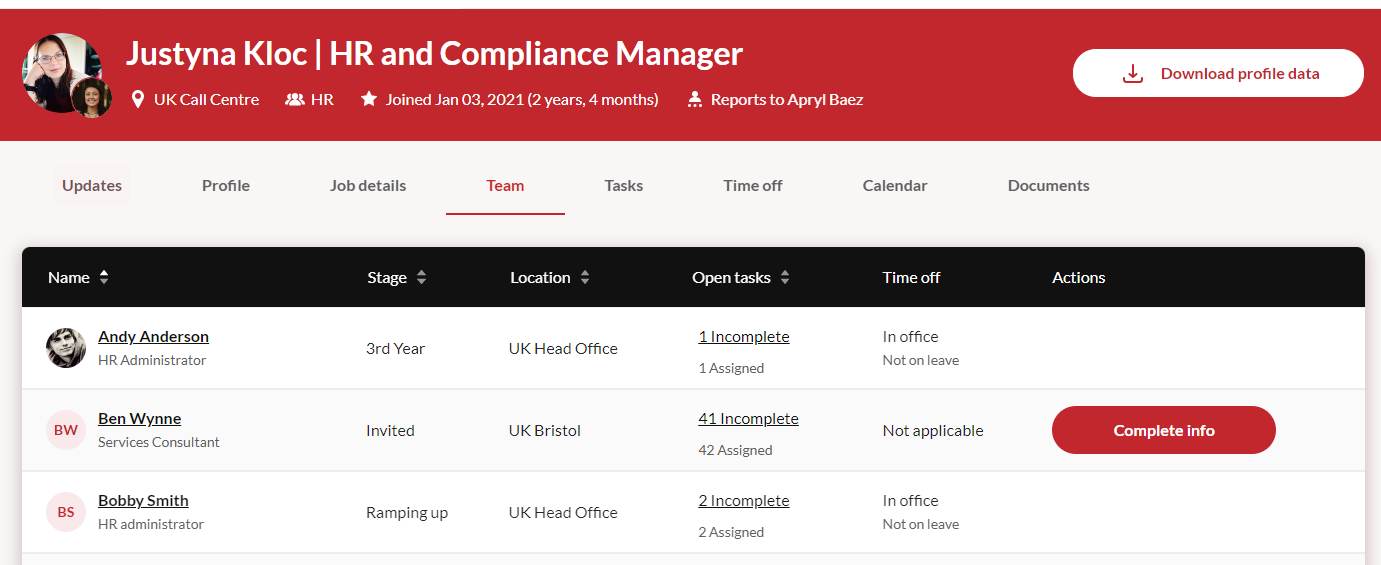
Task: Open Justyna Kloc's profile photo
Action: pos(60,72)
